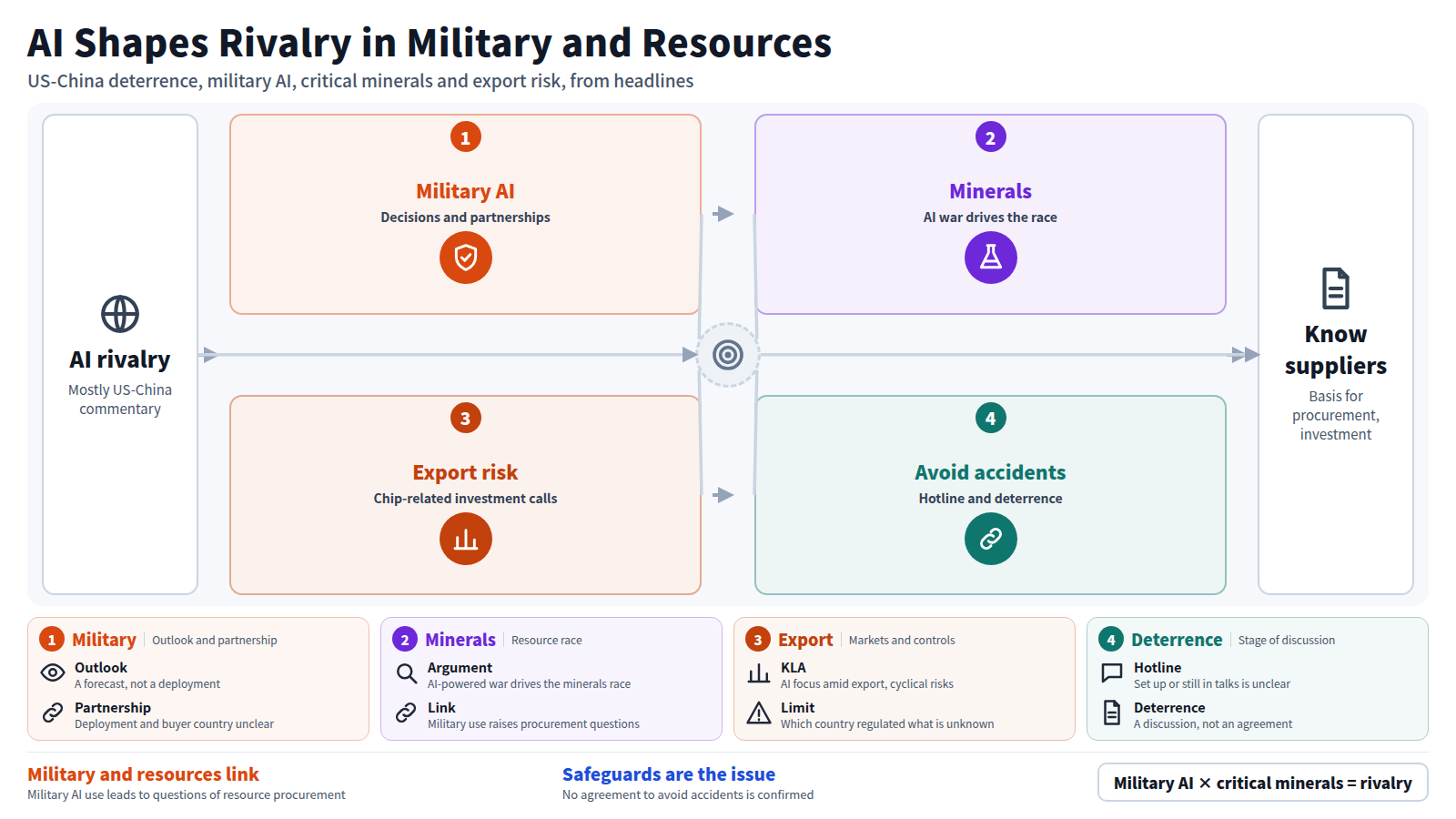Click the Avoid accidents card title
This screenshot has height=819, width=1456.
(991, 472)
